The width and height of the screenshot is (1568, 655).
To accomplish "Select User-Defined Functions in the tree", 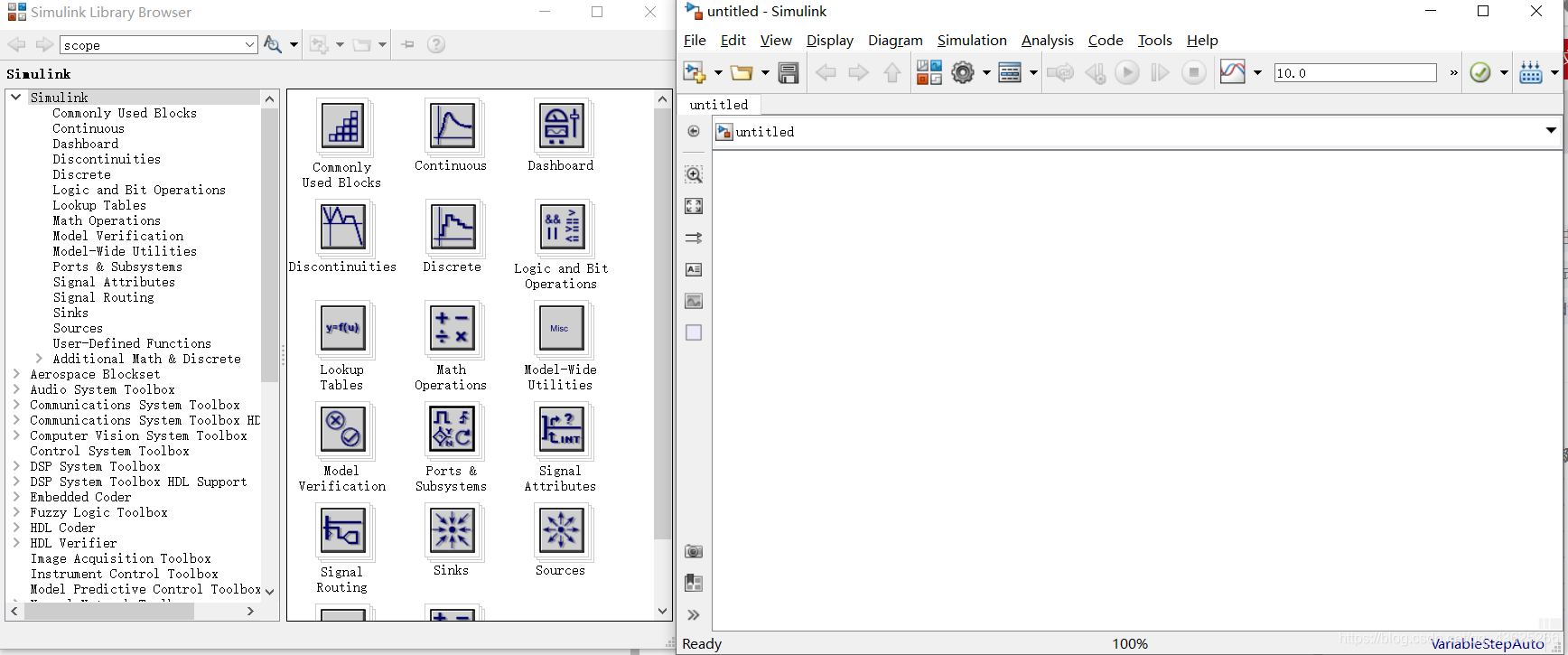I will [x=132, y=343].
